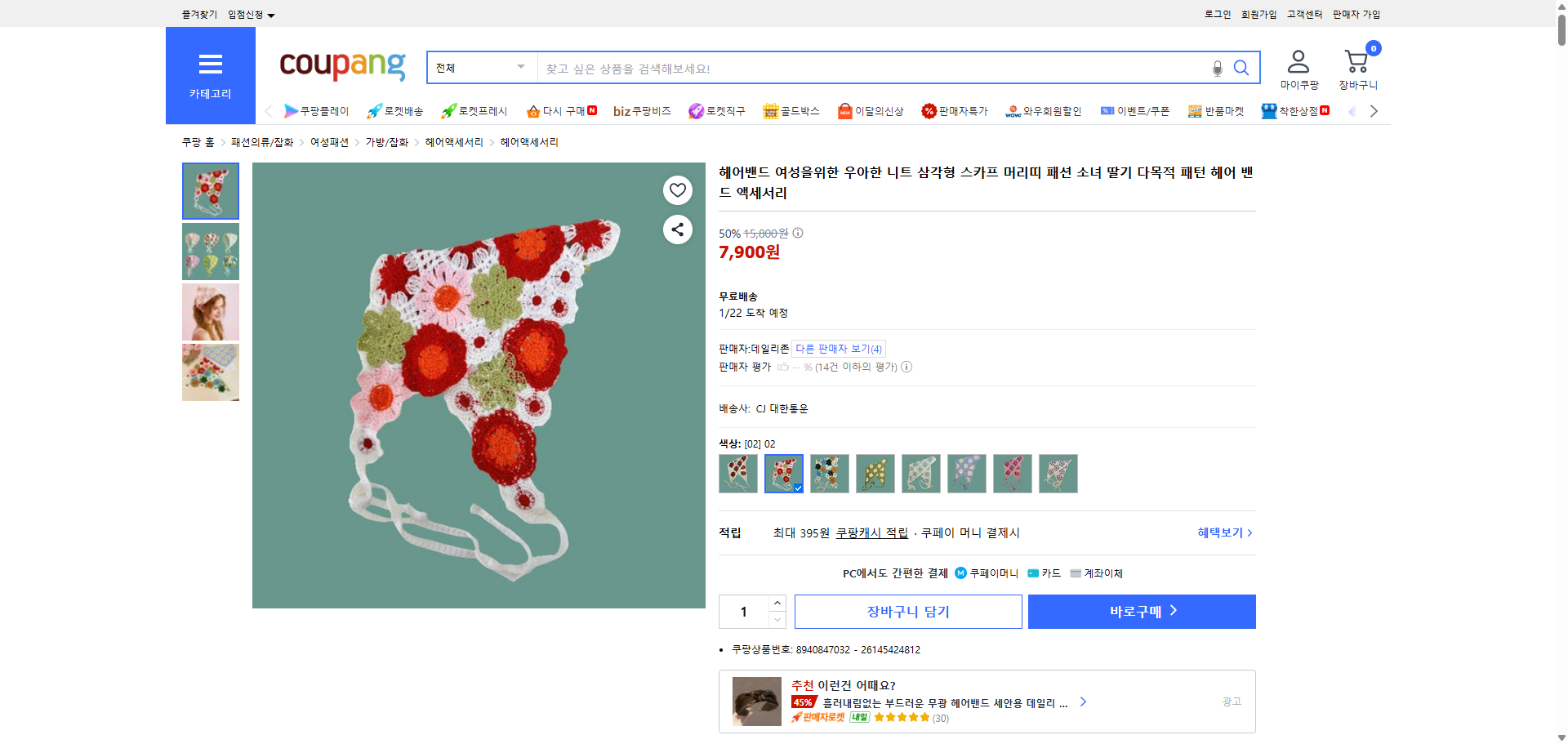The image size is (1568, 744).
Task: Click 고객센터 in the top menu
Action: point(1303,14)
